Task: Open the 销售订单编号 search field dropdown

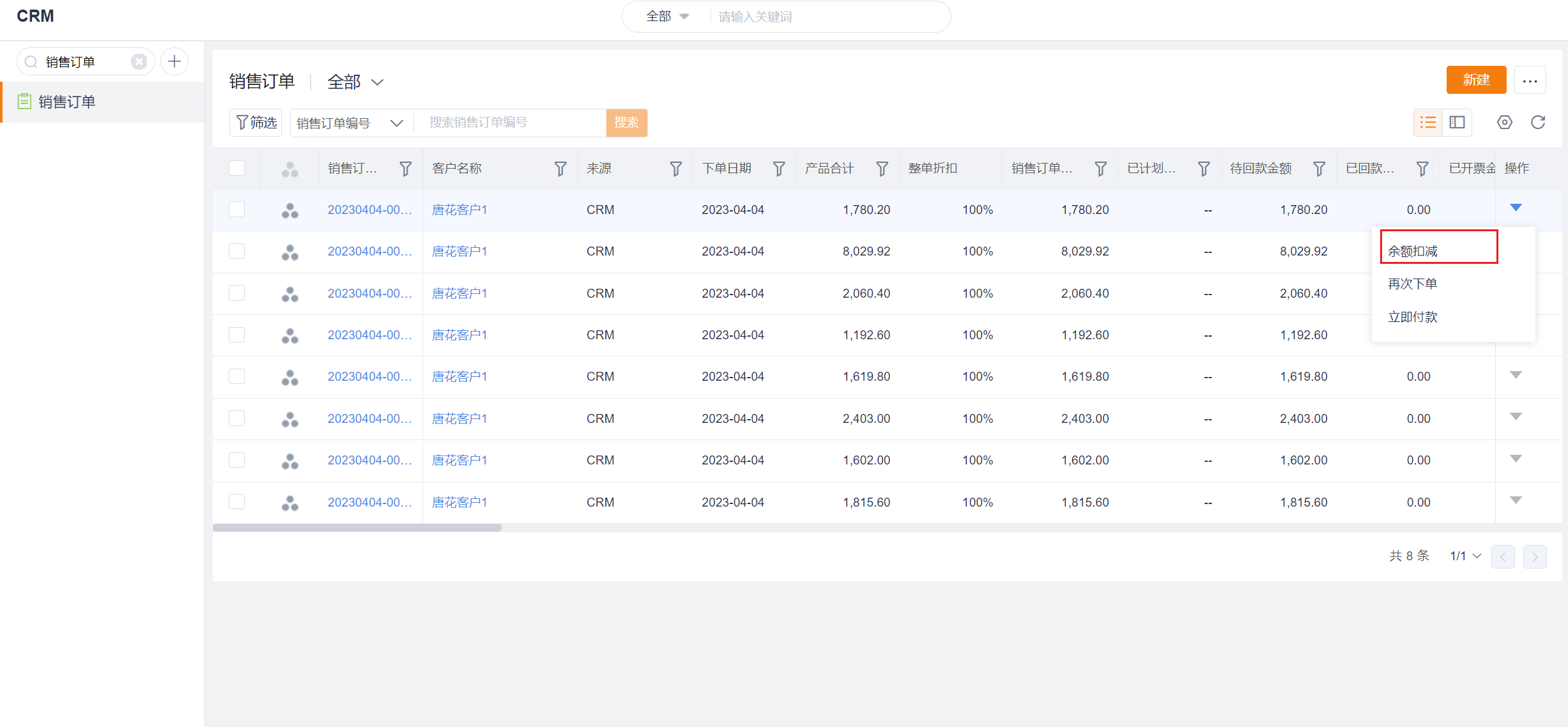Action: 350,123
